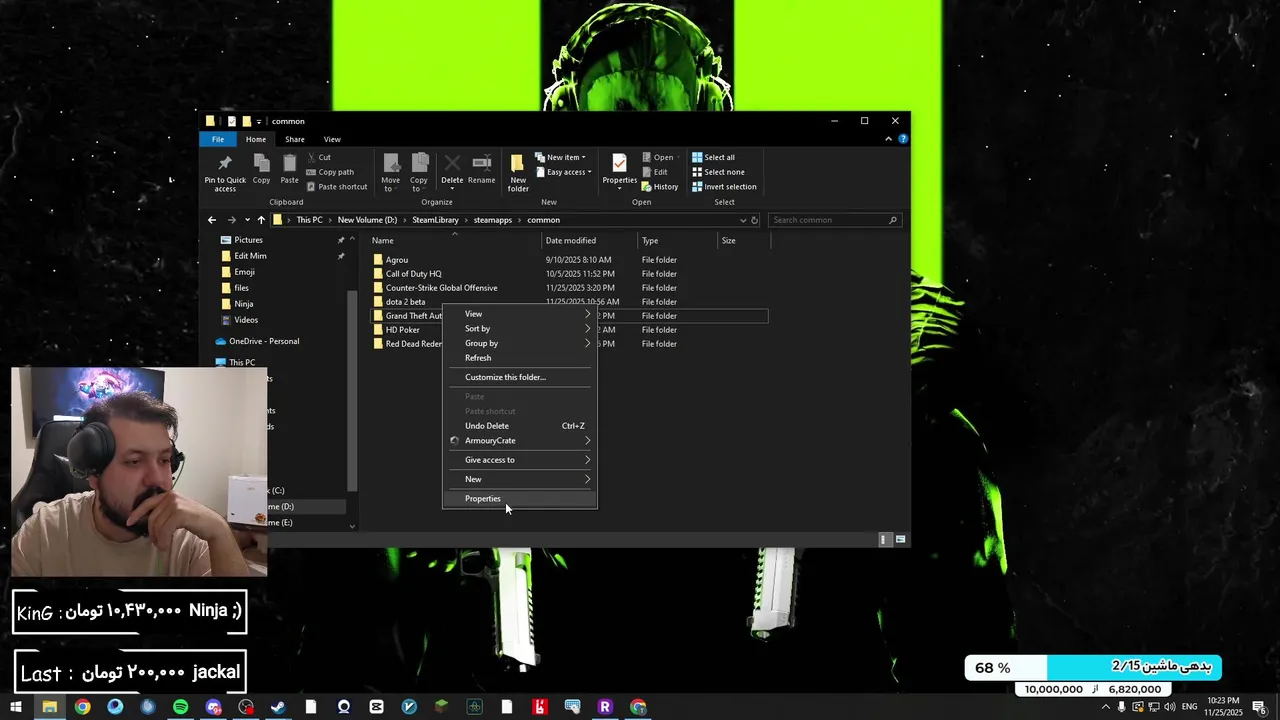Click Invert selection in ribbon
The image size is (1280, 720).
tap(724, 187)
